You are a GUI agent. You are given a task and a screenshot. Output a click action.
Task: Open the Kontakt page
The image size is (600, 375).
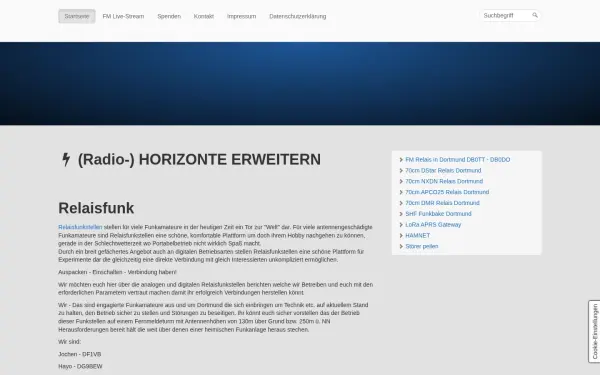point(204,16)
